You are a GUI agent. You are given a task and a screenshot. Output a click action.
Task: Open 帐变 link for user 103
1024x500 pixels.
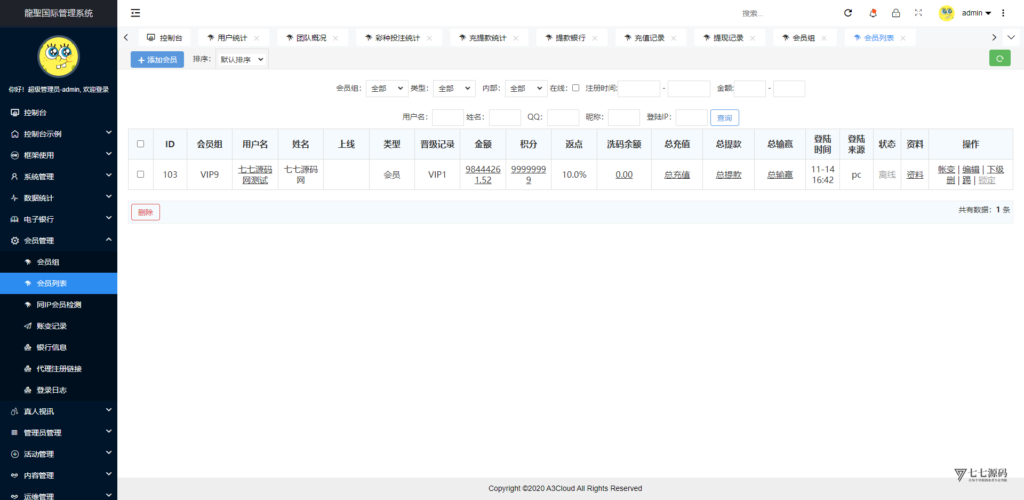coord(946,169)
